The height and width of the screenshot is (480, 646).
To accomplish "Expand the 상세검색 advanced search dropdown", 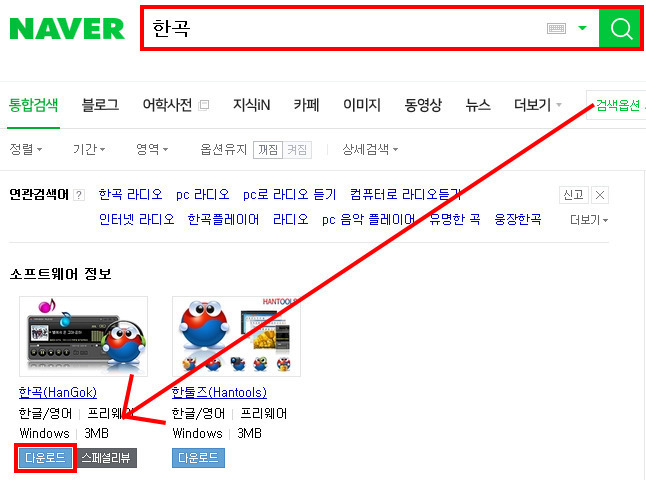I will 370,149.
